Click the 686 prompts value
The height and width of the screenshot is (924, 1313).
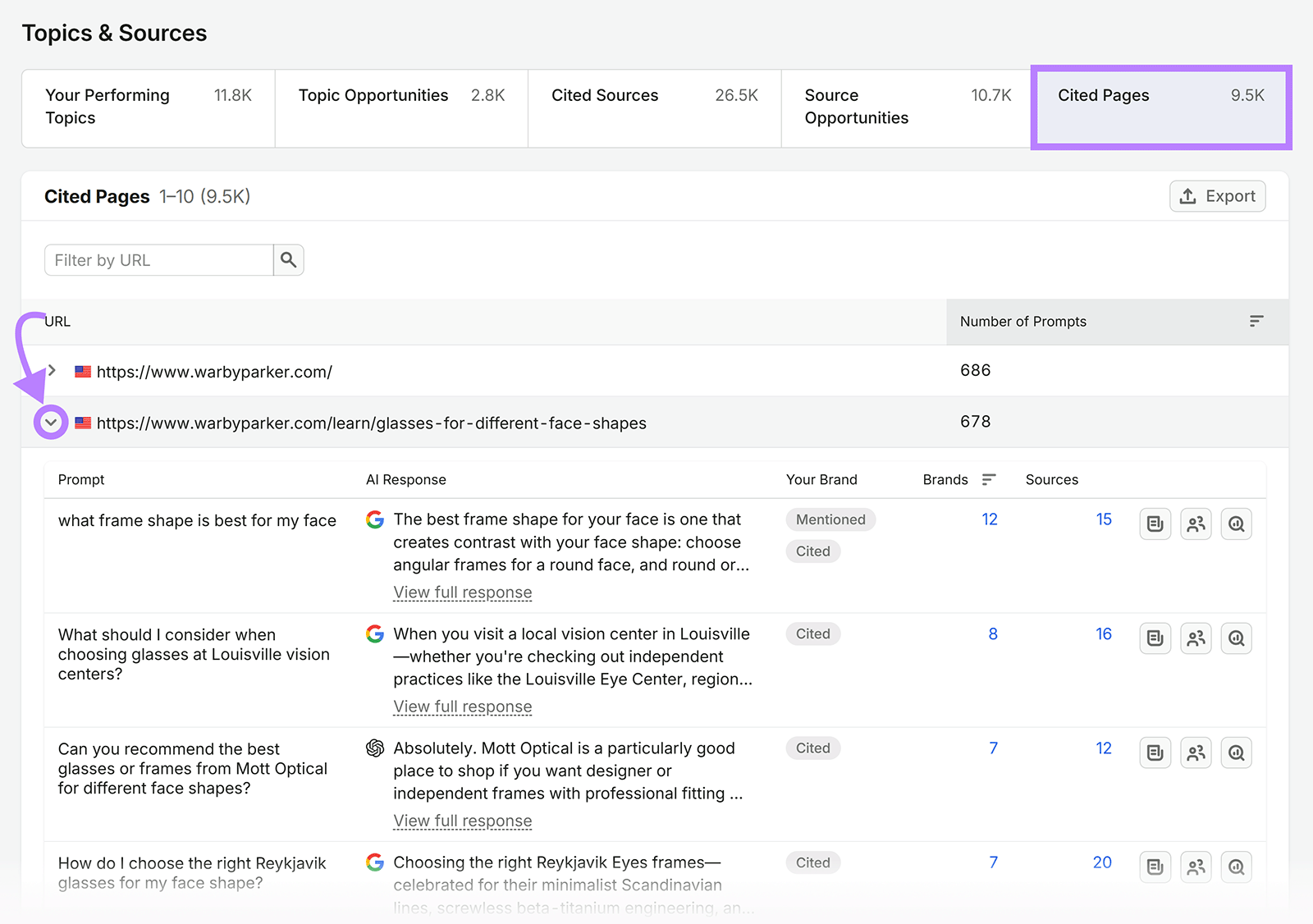point(975,370)
